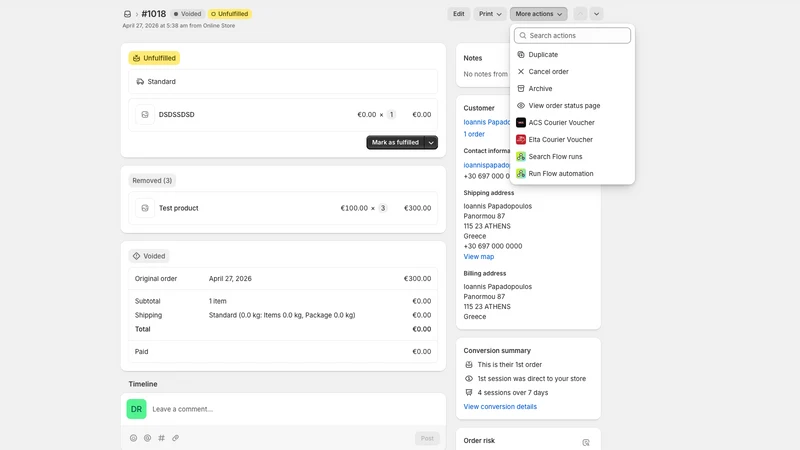This screenshot has height=450, width=800.
Task: Click the order number #1018
Action: (154, 14)
